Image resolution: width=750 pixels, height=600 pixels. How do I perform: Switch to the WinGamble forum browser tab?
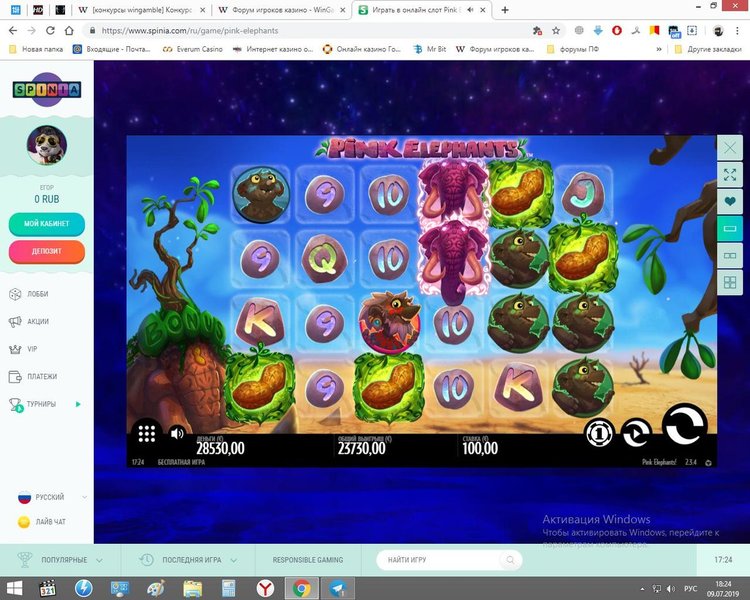pyautogui.click(x=280, y=9)
